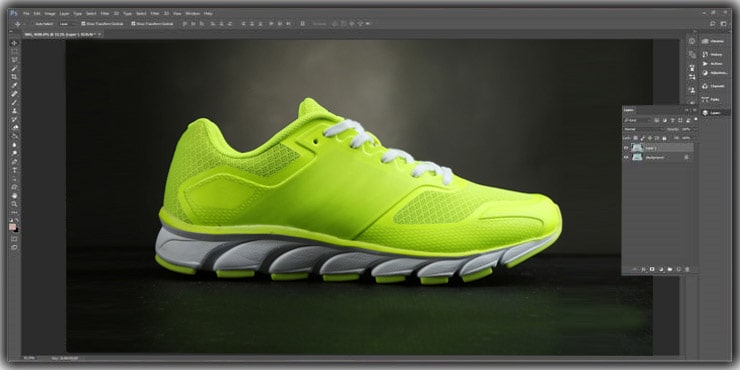Viewport: 740px width, 370px height.
Task: Open the Layers panel flyout menu
Action: coord(695,110)
